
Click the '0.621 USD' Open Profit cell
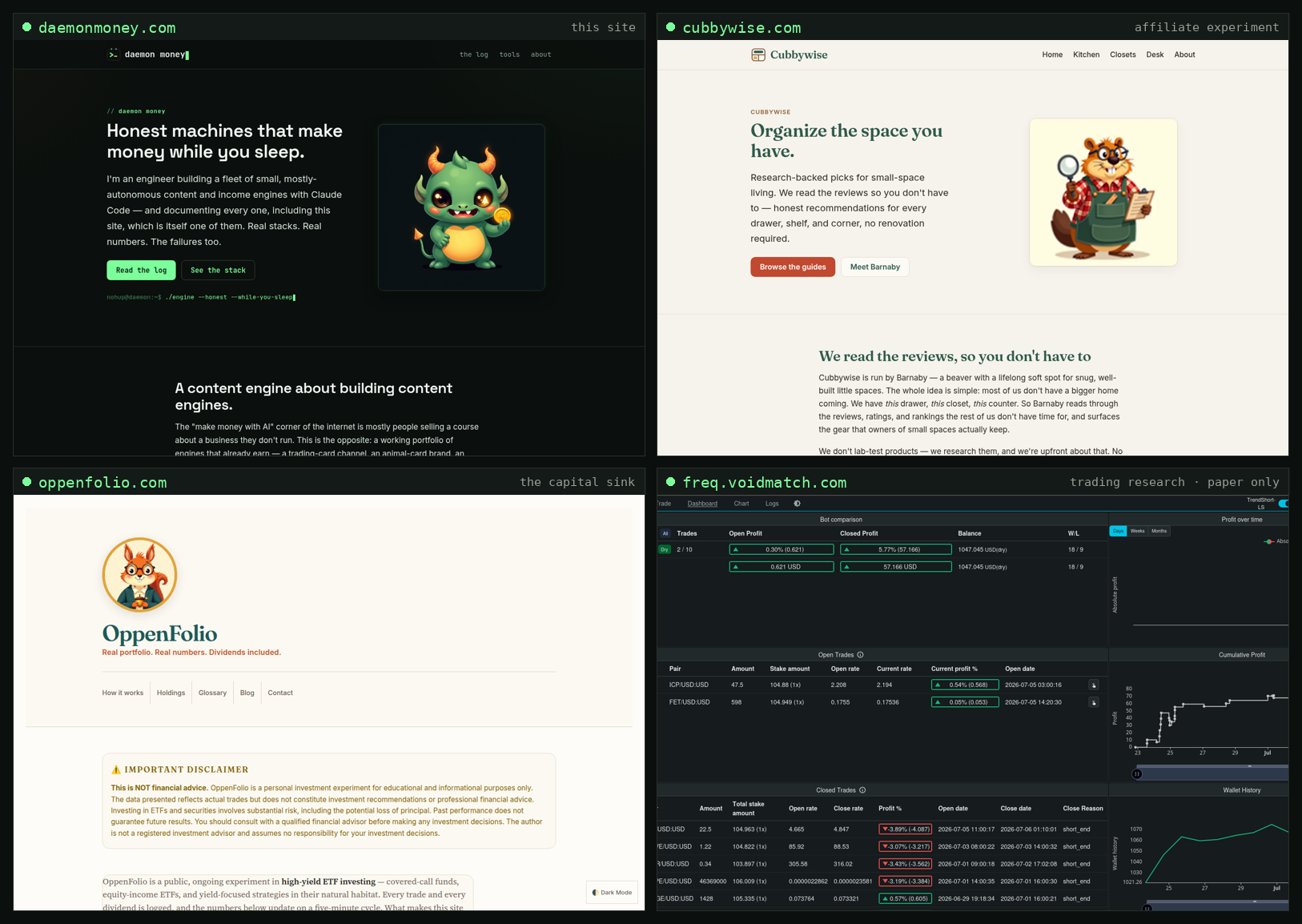782,567
